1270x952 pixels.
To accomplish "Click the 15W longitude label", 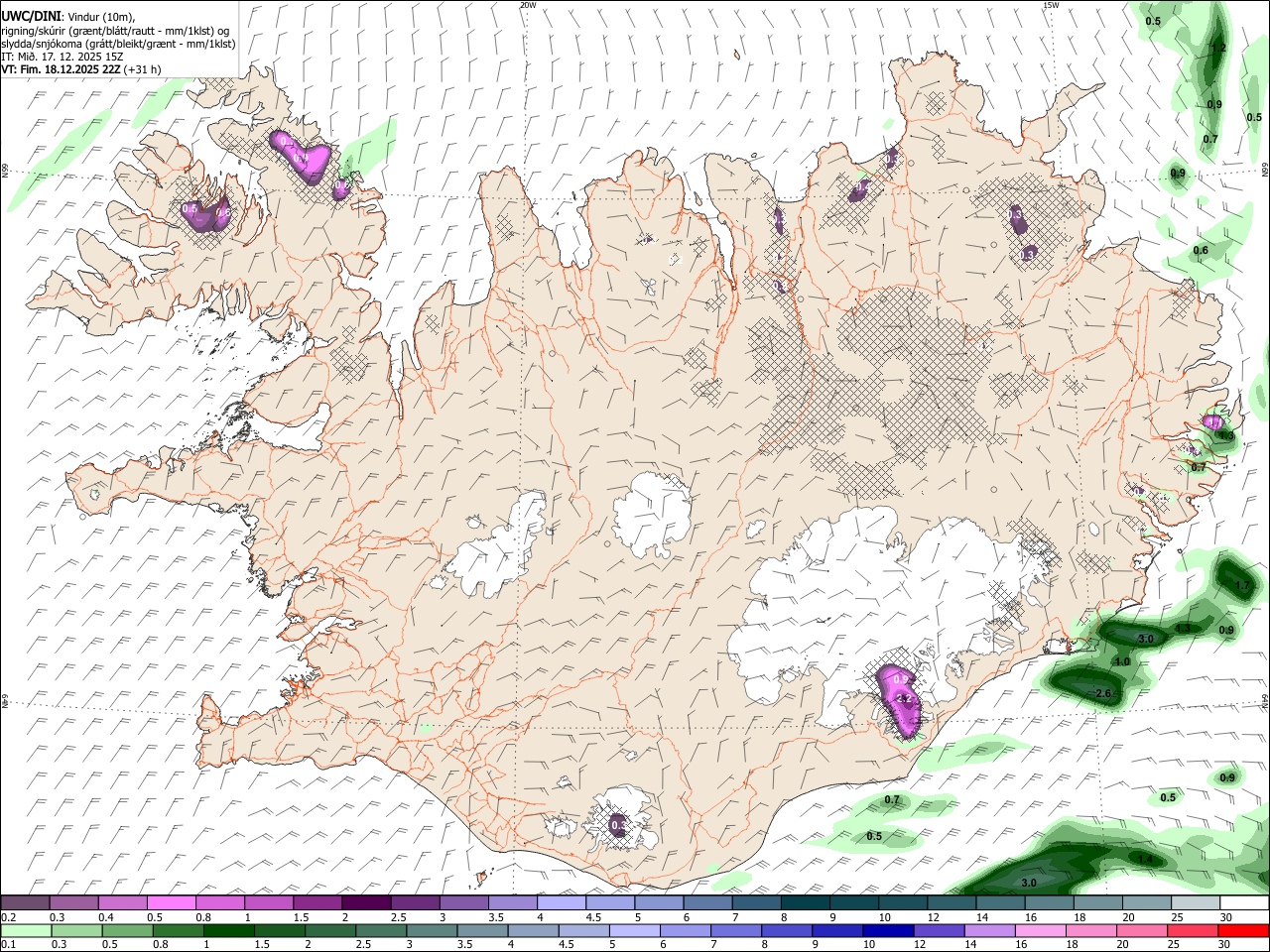I will coord(1051,5).
